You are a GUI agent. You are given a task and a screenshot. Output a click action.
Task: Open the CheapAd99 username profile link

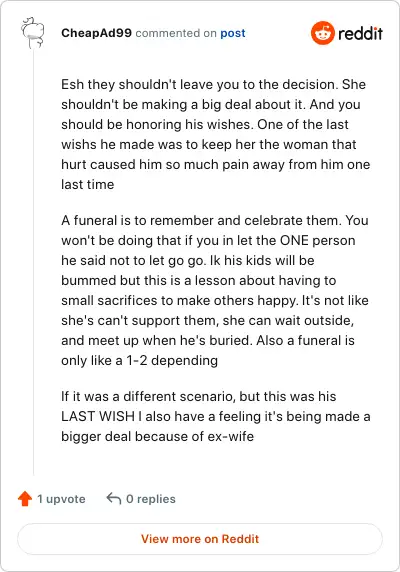[96, 33]
